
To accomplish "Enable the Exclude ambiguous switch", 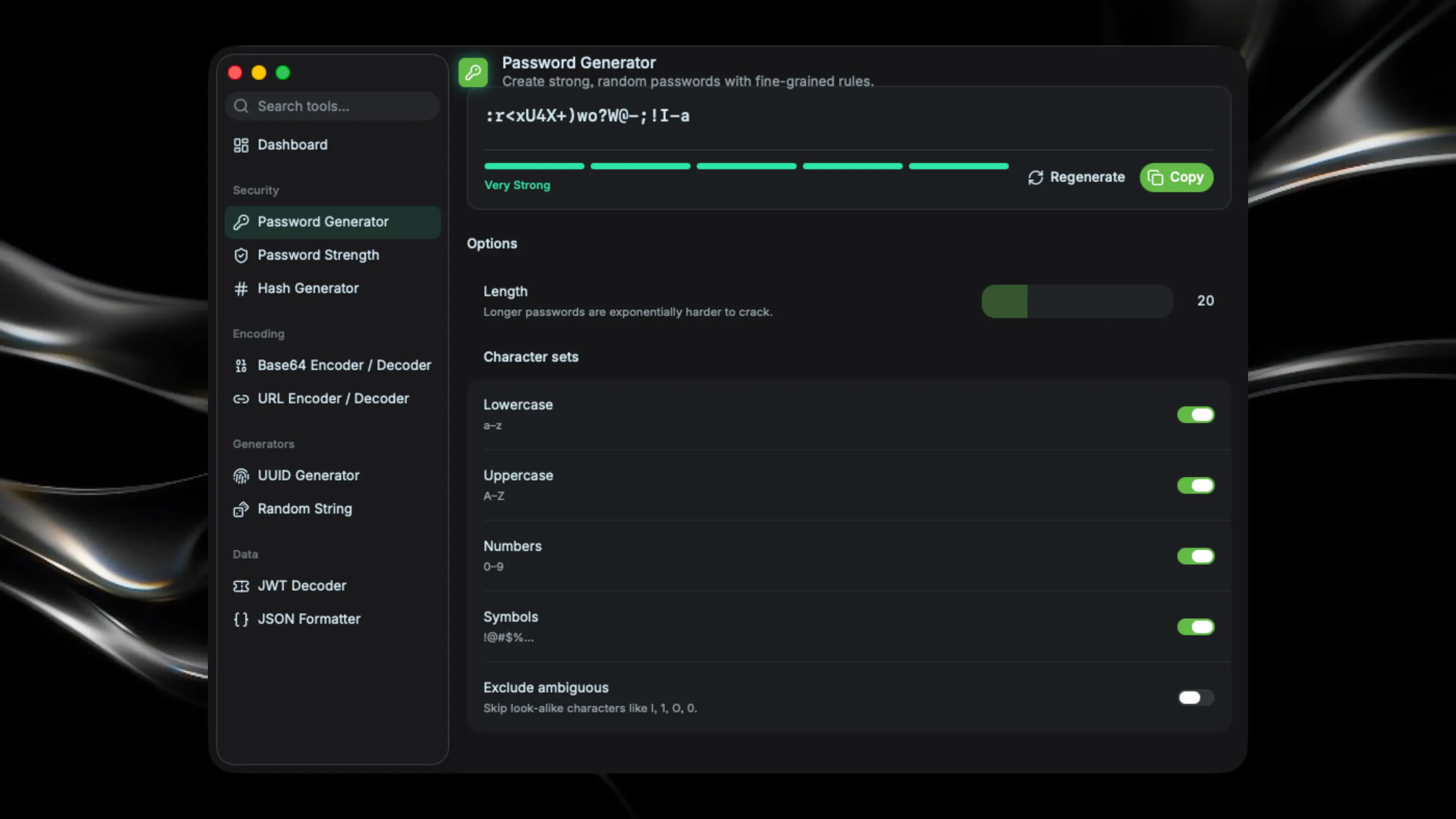I will point(1195,698).
